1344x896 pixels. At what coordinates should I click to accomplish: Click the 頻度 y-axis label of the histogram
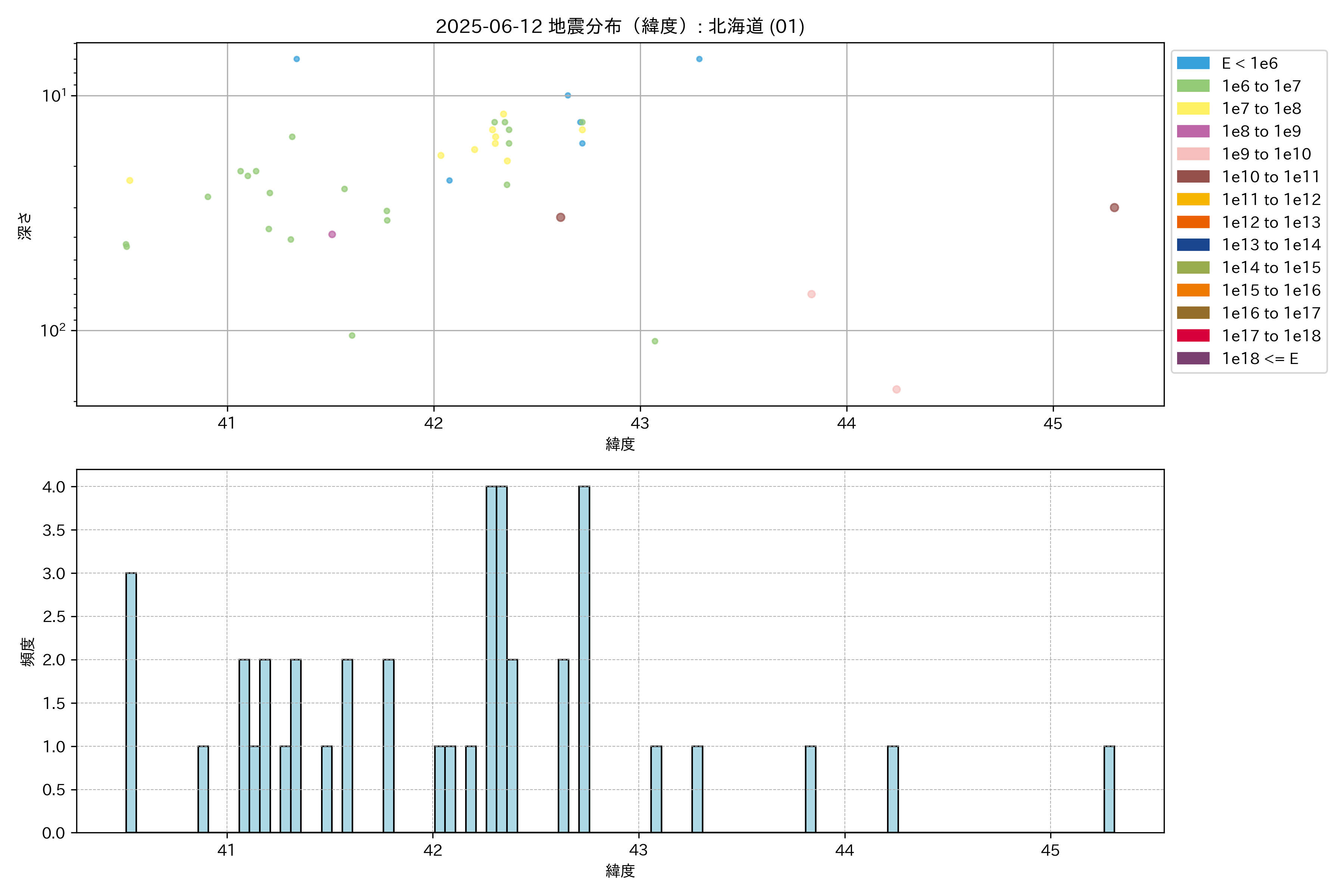coord(27,651)
